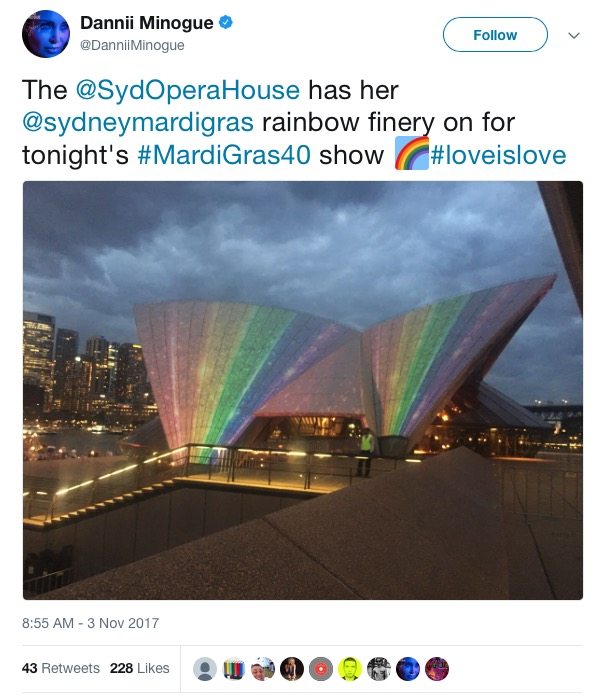Open the @DanniiMinogue handle
The width and height of the screenshot is (611, 696).
click(132, 45)
